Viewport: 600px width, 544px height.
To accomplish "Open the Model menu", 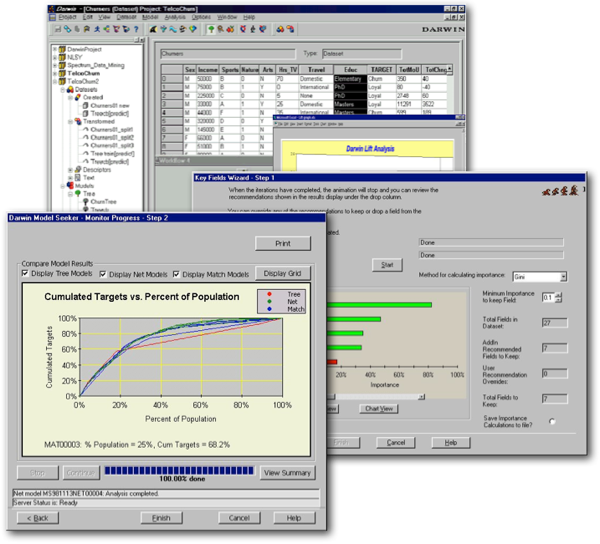I will pyautogui.click(x=150, y=17).
